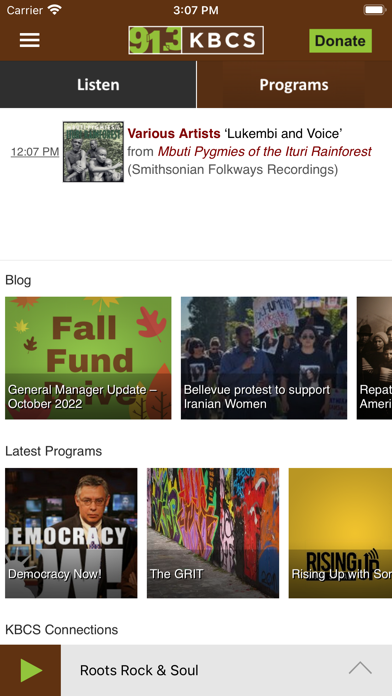Open the hamburger menu
The image size is (392, 696).
click(29, 40)
